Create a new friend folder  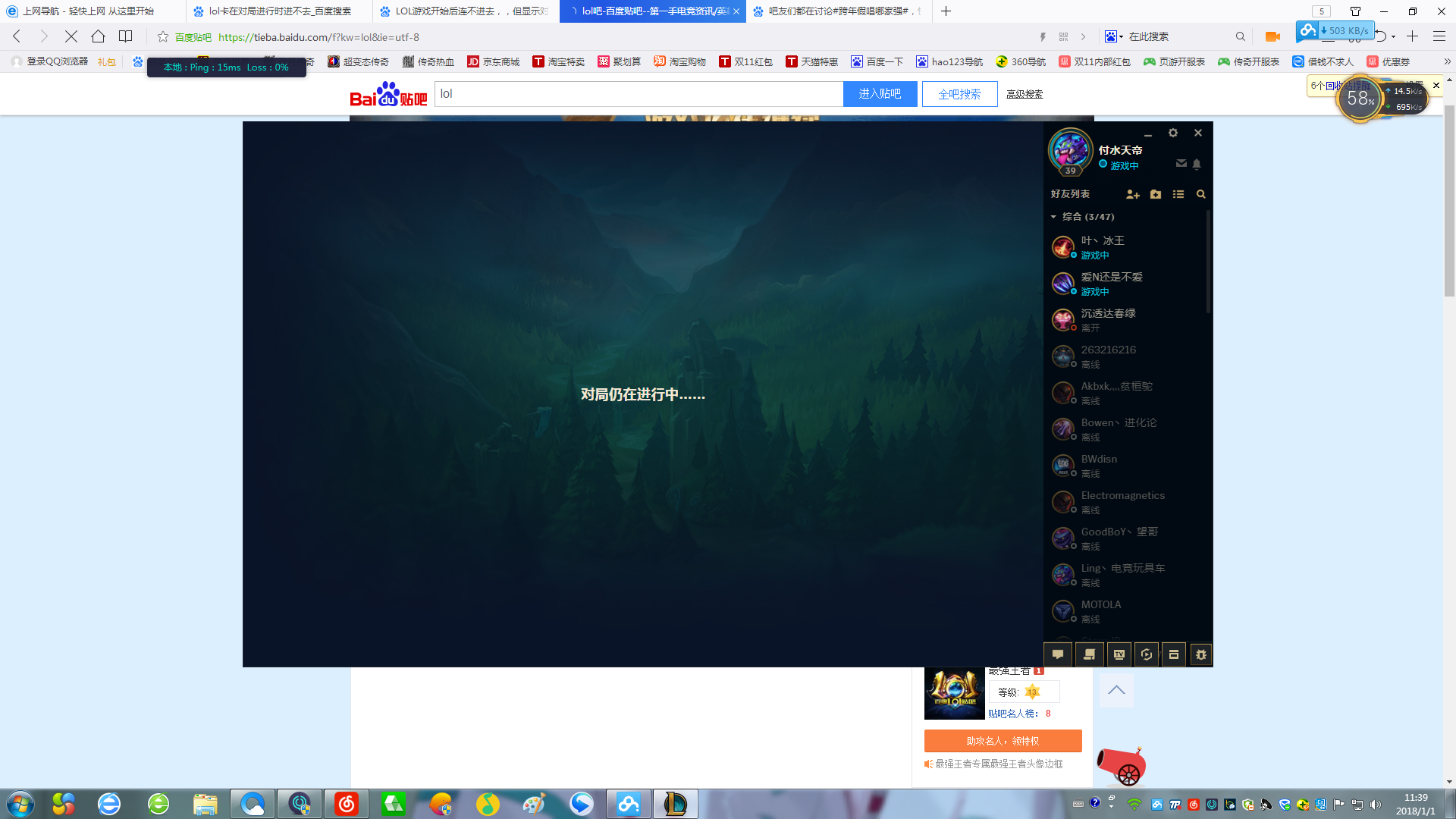pos(1156,194)
